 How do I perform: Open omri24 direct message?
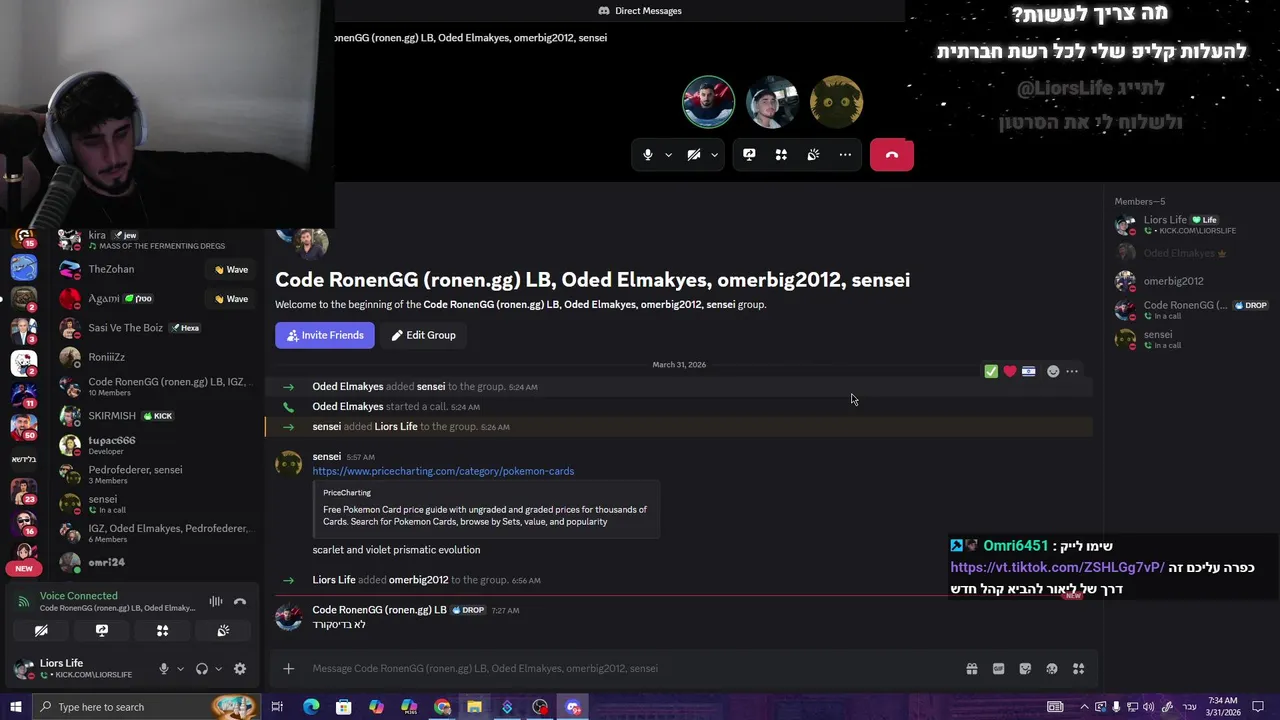pyautogui.click(x=155, y=562)
